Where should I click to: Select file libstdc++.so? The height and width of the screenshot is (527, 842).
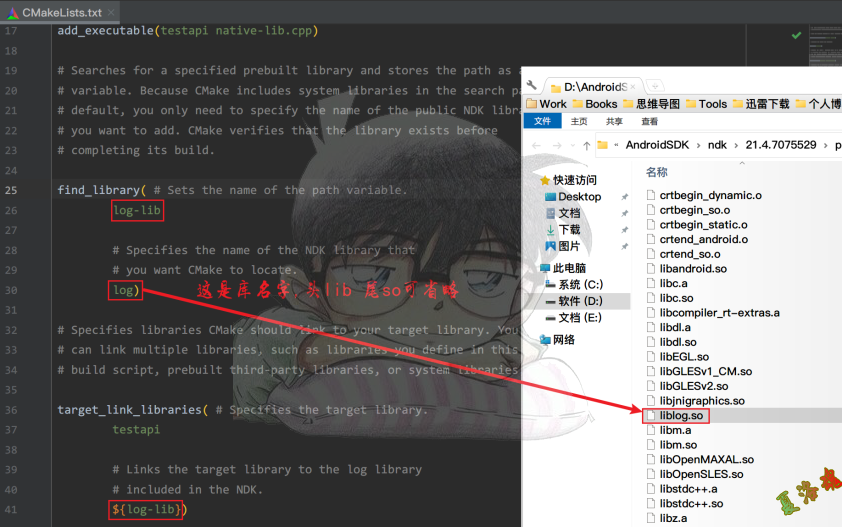click(x=685, y=503)
